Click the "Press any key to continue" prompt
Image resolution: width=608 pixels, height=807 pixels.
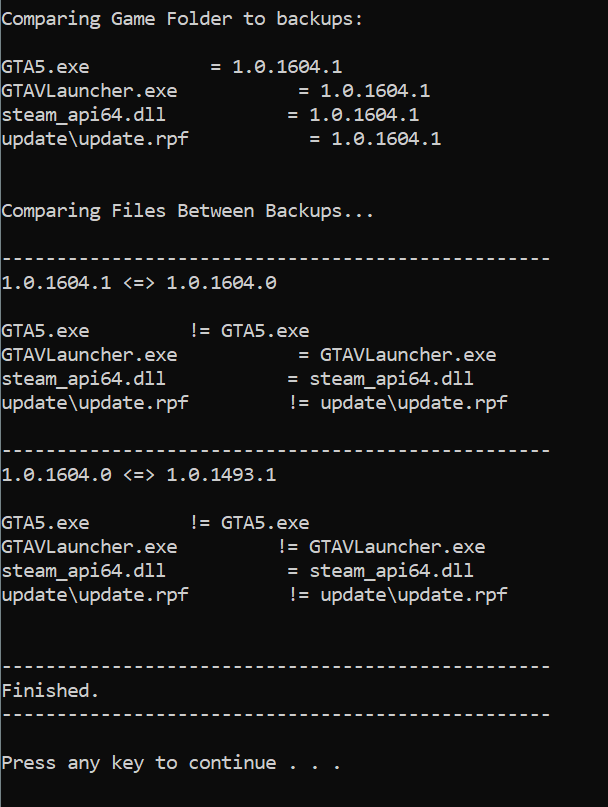click(171, 763)
